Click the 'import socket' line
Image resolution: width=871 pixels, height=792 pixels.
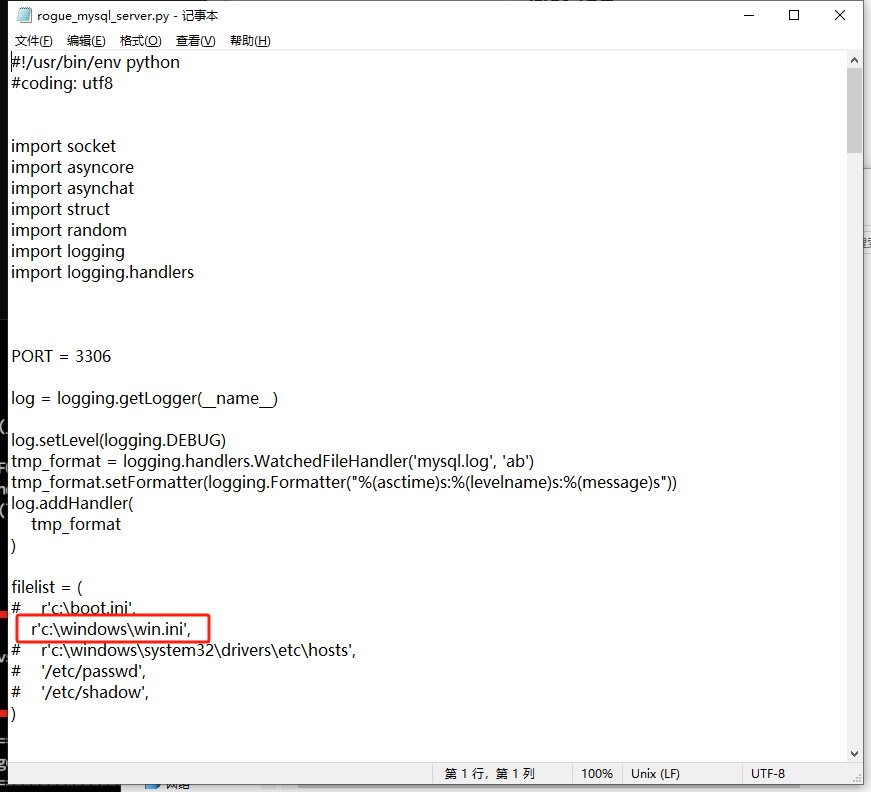(x=63, y=146)
